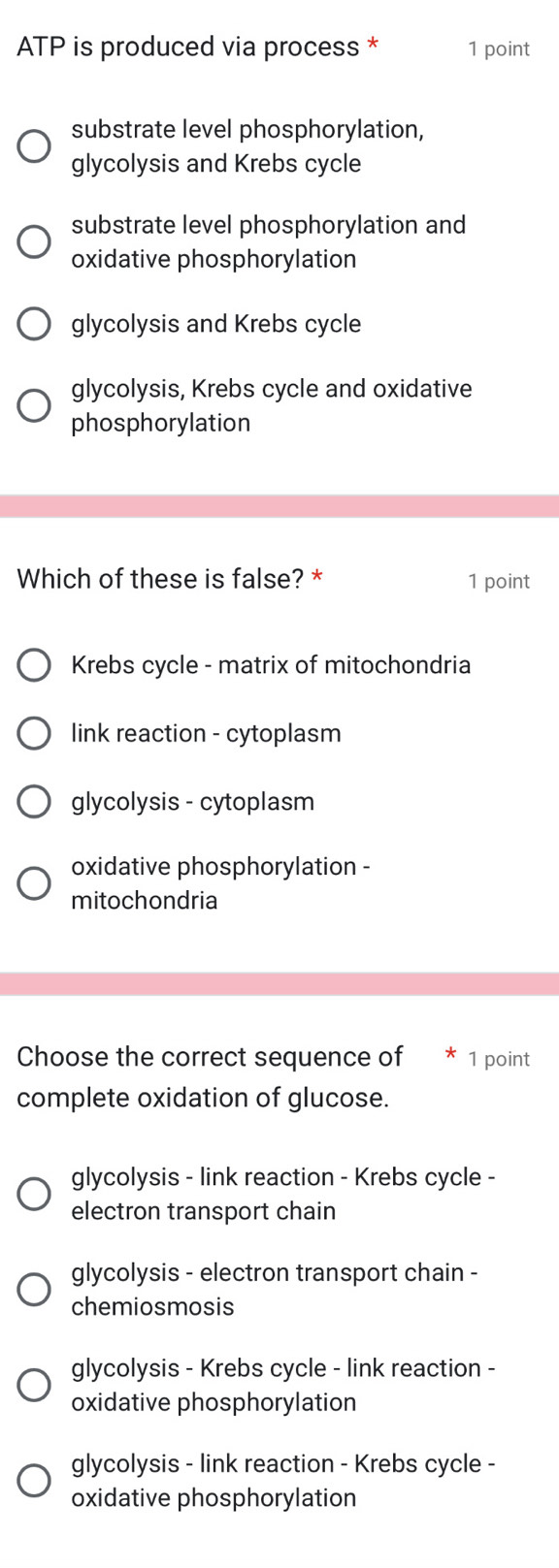Select "glycolysis - Krebs cycle - link reaction - oxidative phosphorylation"
Image resolution: width=559 pixels, height=1568 pixels.
(34, 1385)
